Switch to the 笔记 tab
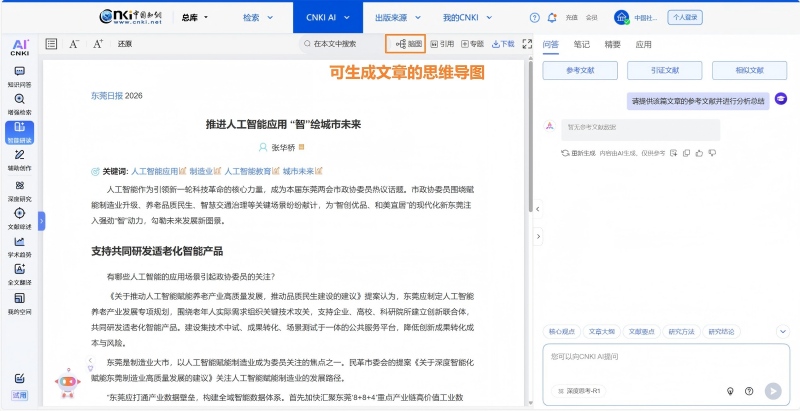This screenshot has width=800, height=411. pos(581,45)
